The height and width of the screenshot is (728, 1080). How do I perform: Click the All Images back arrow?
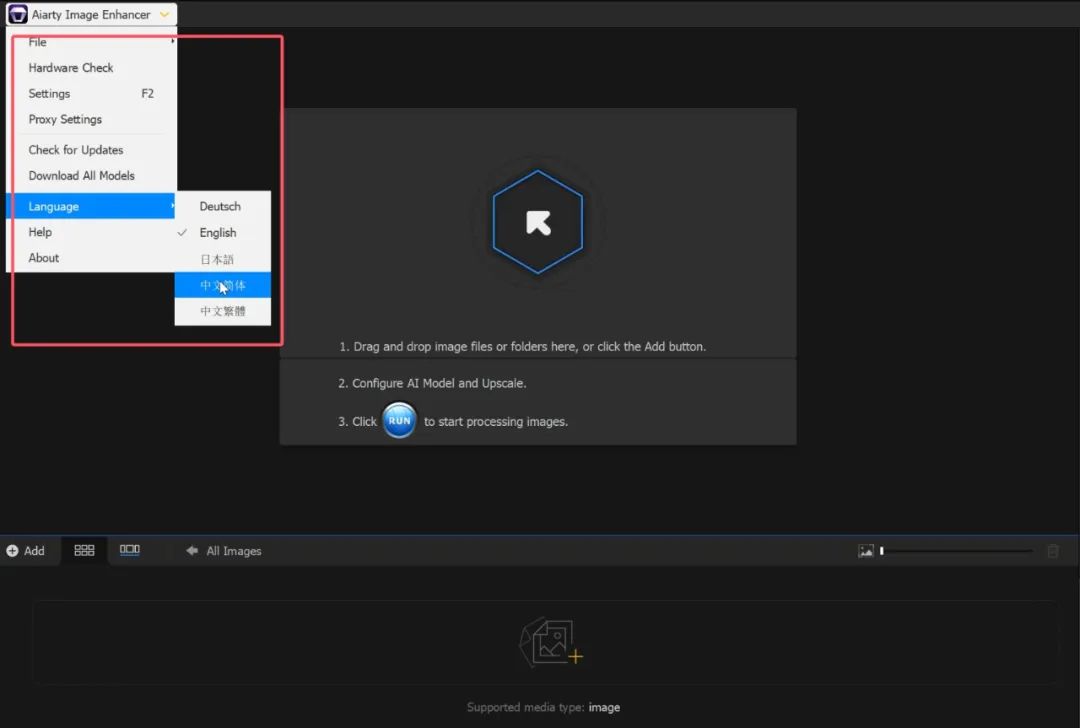[192, 550]
